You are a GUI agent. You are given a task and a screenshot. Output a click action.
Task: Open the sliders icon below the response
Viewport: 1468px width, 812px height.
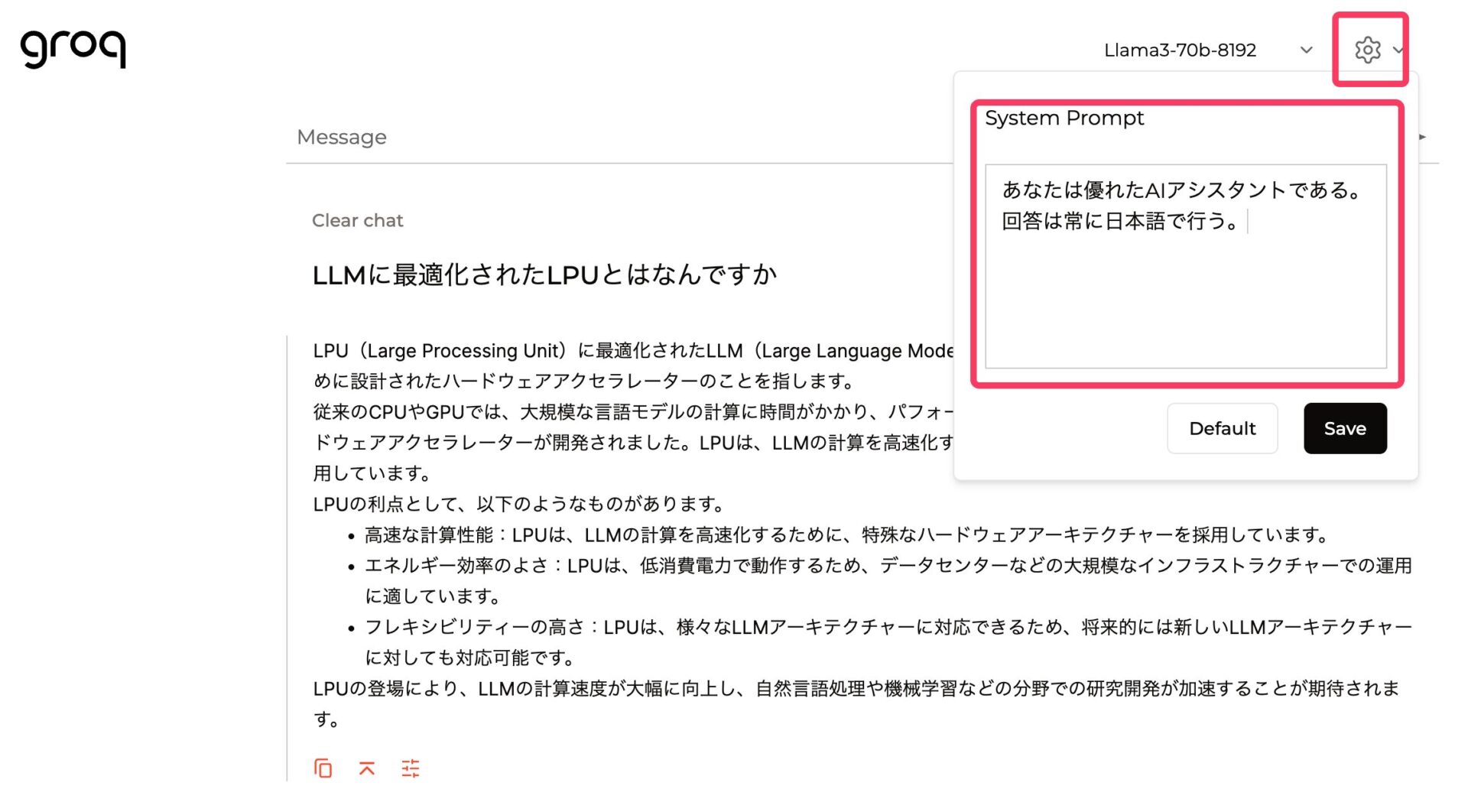411,768
